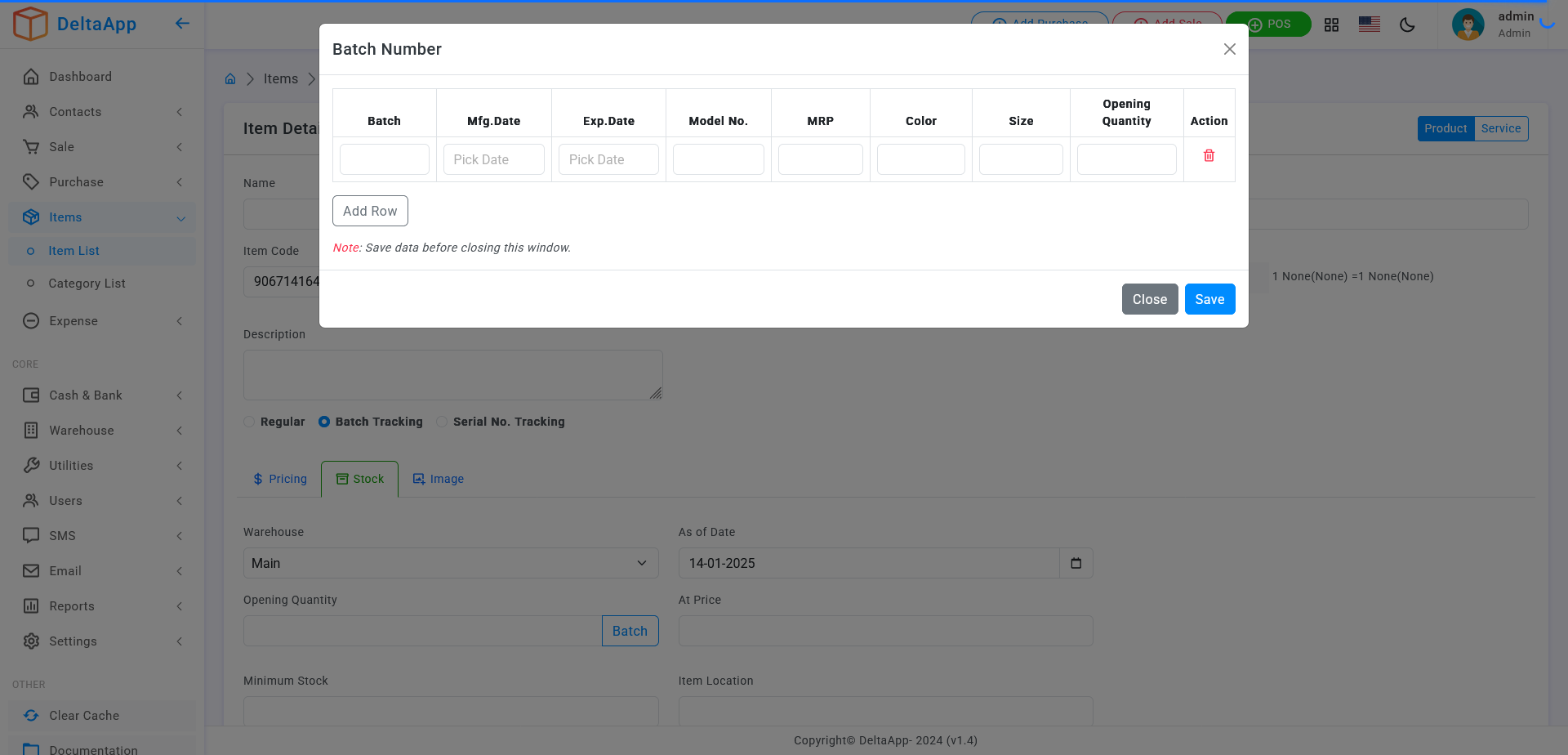Open Category List in sidebar
This screenshot has height=755, width=1568.
pos(102,284)
